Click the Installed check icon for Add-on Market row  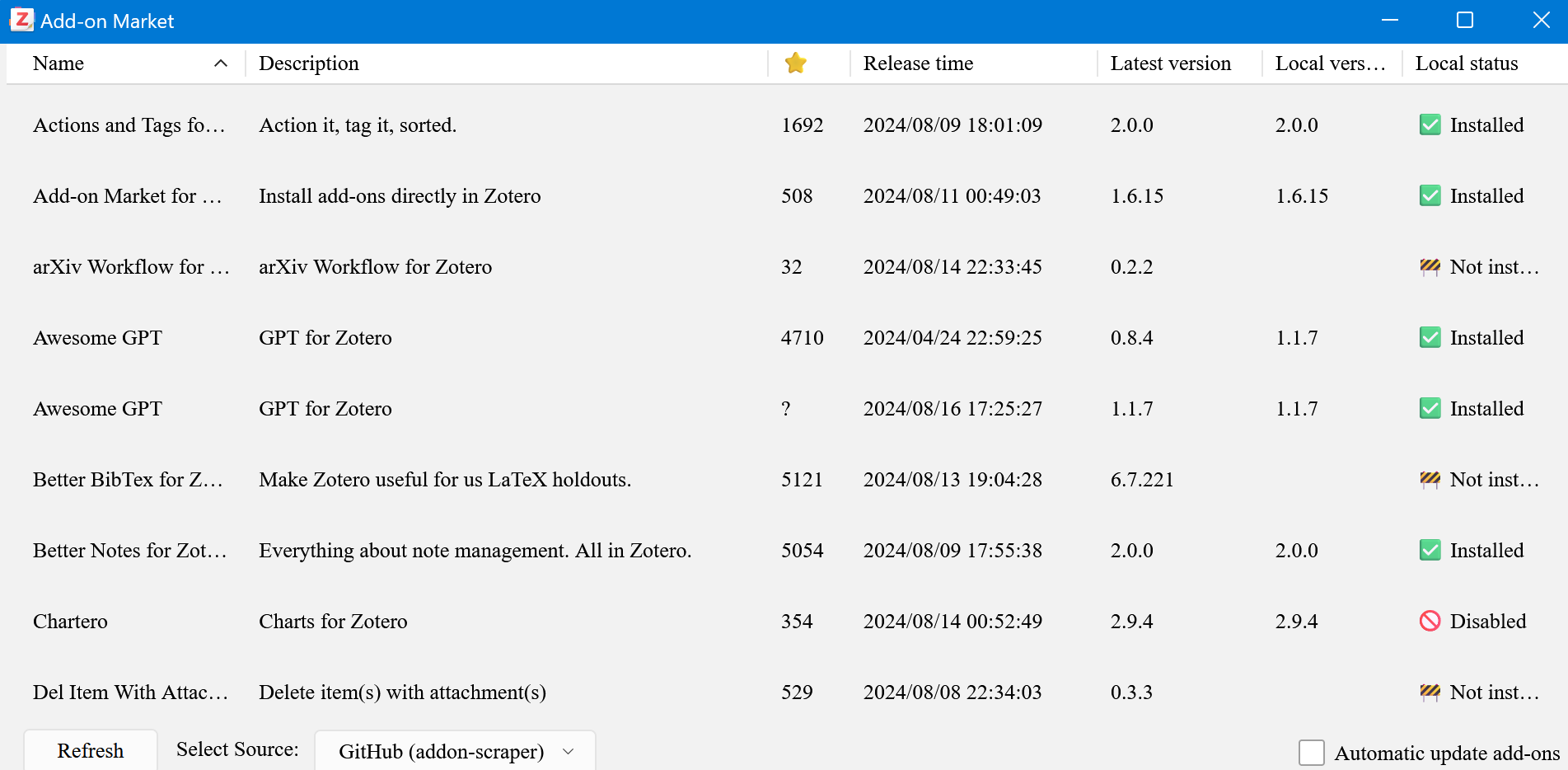(1430, 195)
